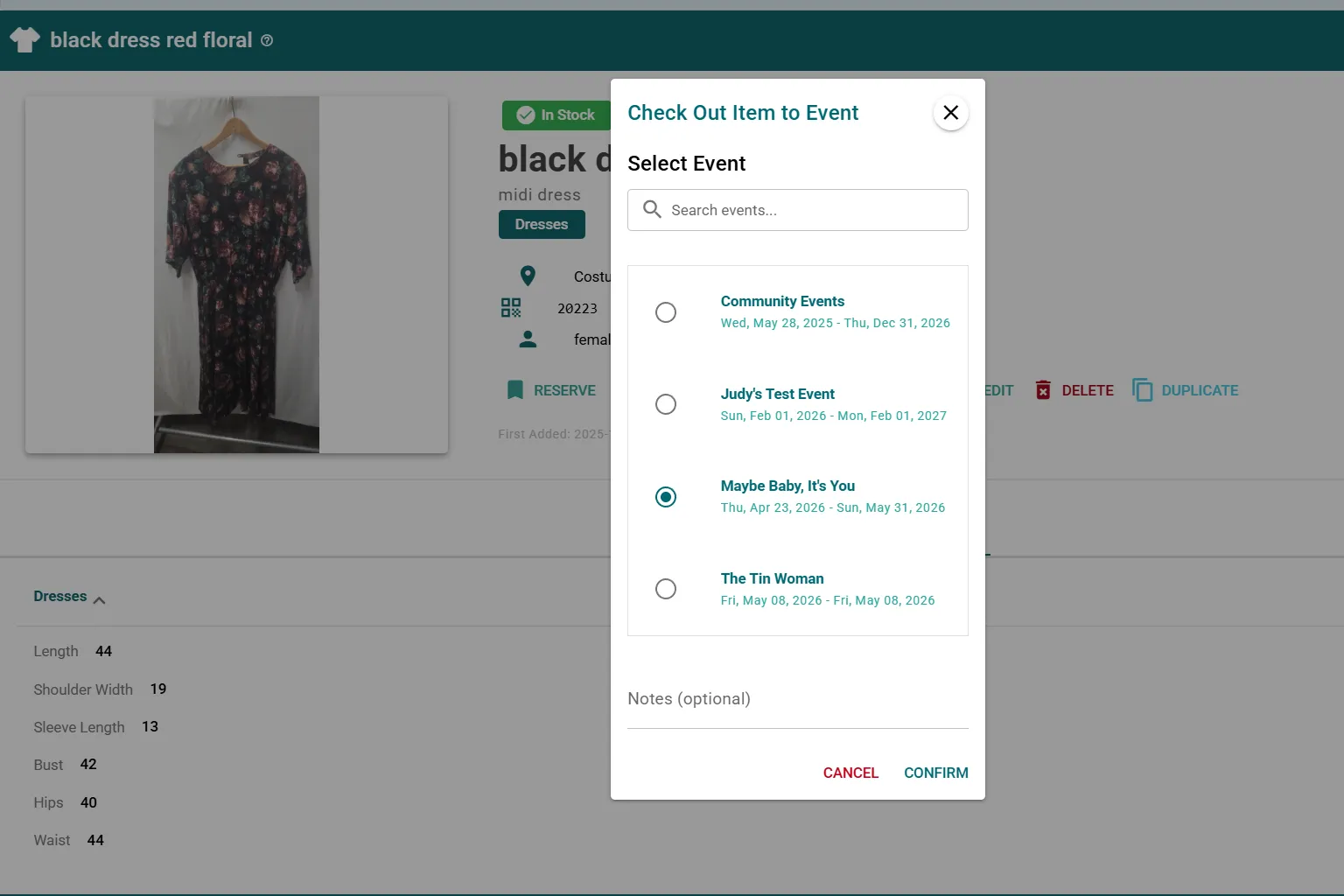Click the magnifier icon in the event search bar
This screenshot has width=1344, height=896.
(651, 209)
